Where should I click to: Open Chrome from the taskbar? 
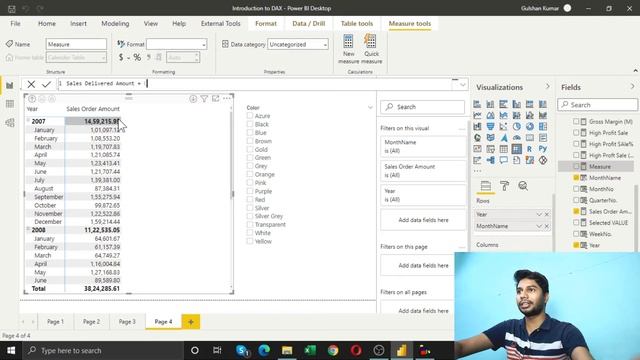click(x=333, y=351)
